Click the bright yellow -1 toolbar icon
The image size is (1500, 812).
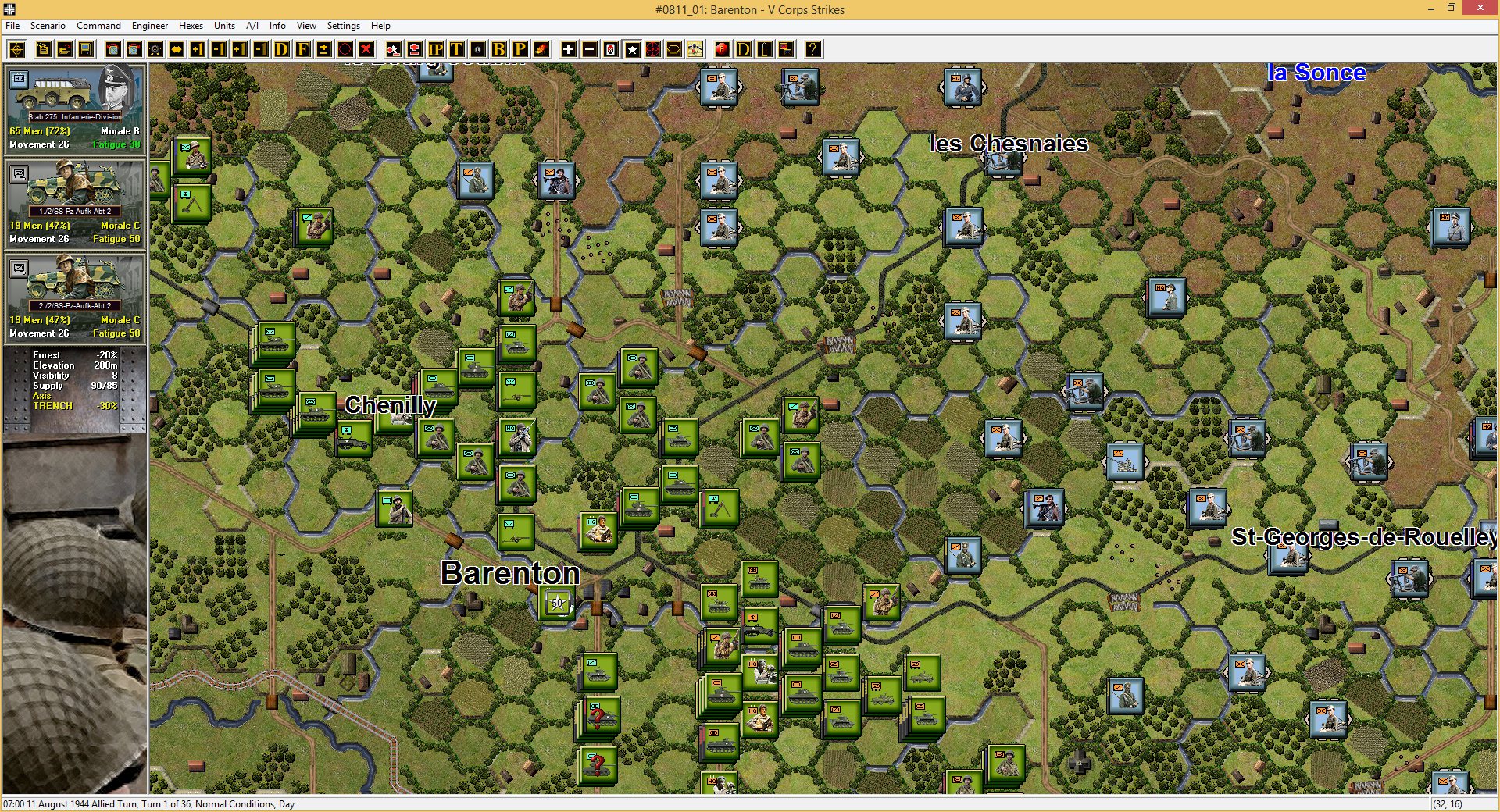click(x=219, y=49)
